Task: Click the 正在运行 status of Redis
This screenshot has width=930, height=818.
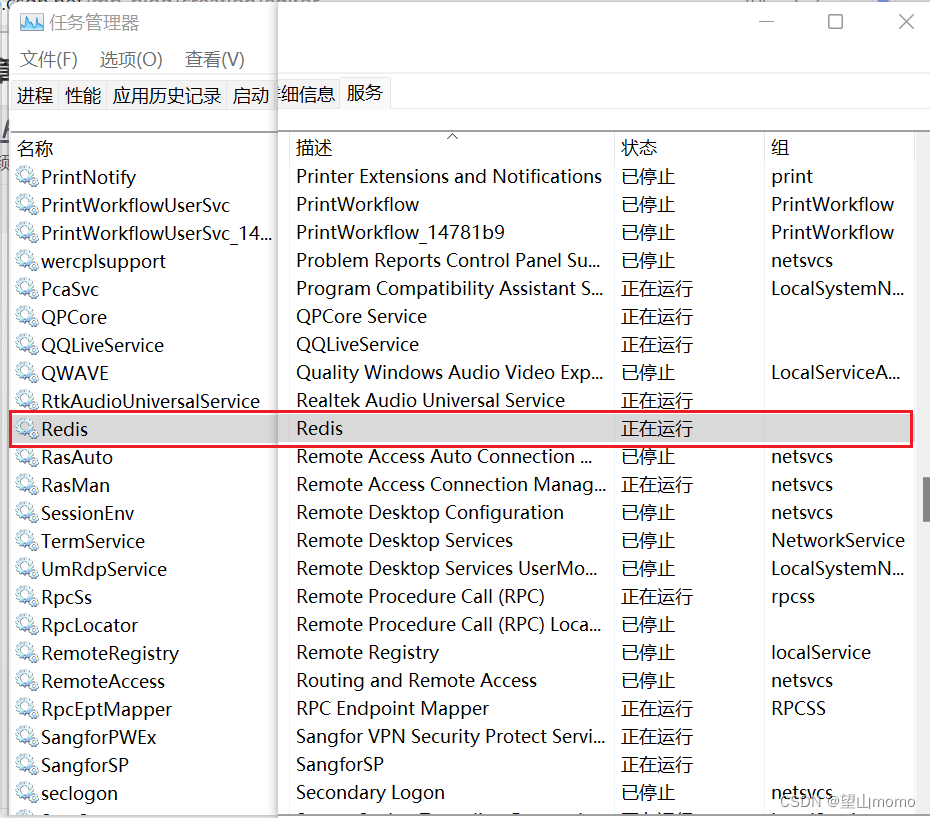Action: point(657,429)
